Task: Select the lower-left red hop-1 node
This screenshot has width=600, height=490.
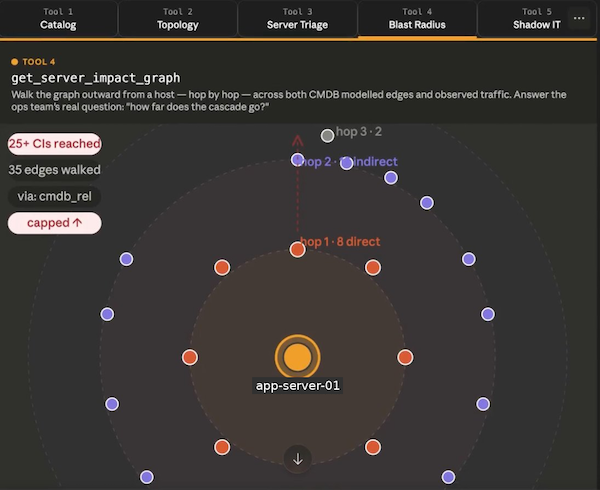Action: 222,447
